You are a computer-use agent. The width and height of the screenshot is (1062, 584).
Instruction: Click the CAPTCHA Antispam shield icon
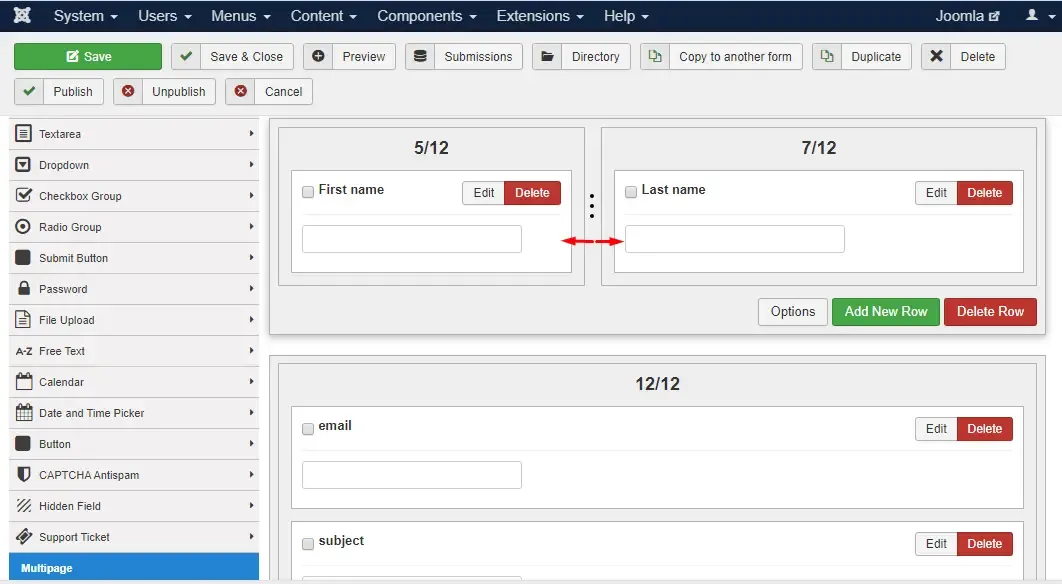[x=24, y=474]
